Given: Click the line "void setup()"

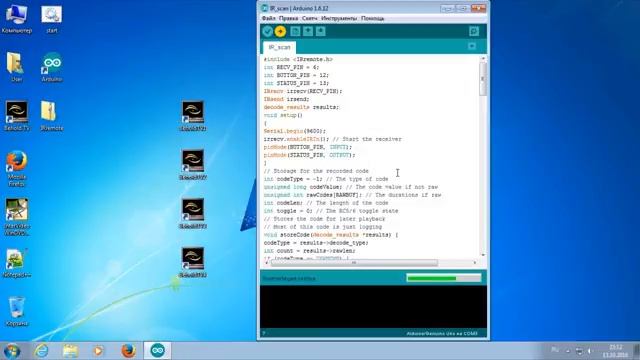Looking at the screenshot, I should point(283,115).
